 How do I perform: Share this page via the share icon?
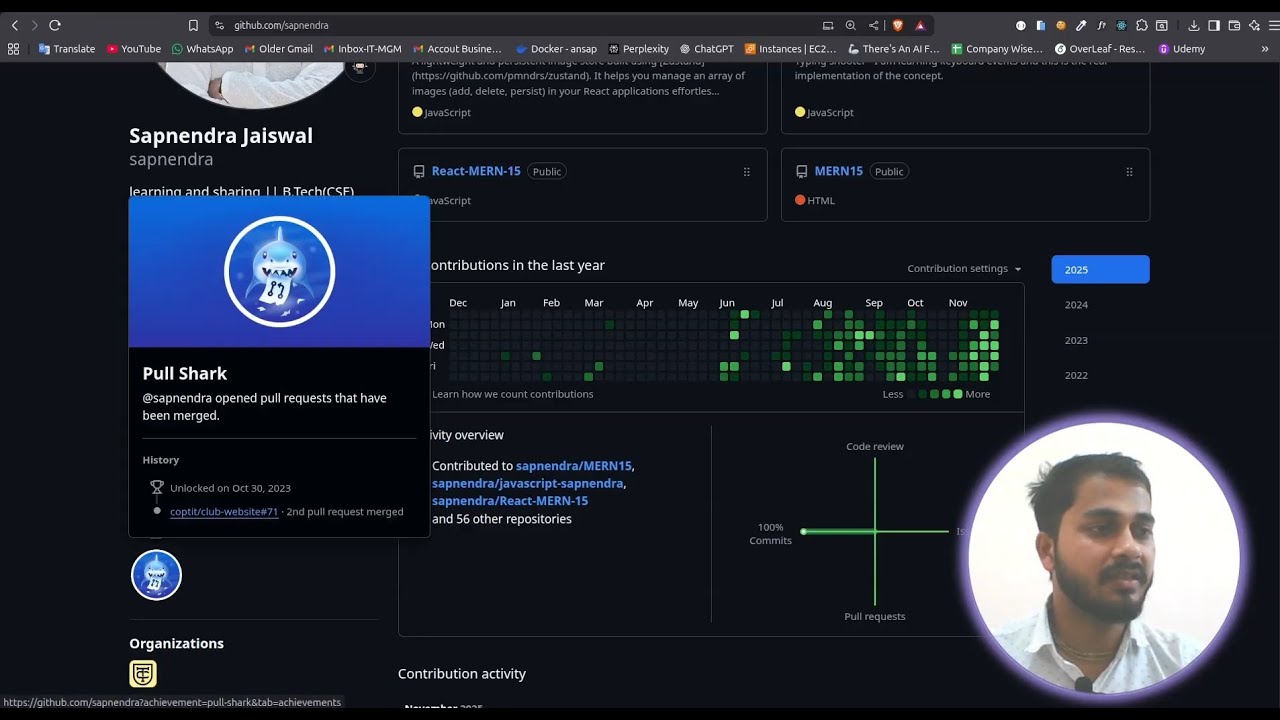click(x=873, y=25)
